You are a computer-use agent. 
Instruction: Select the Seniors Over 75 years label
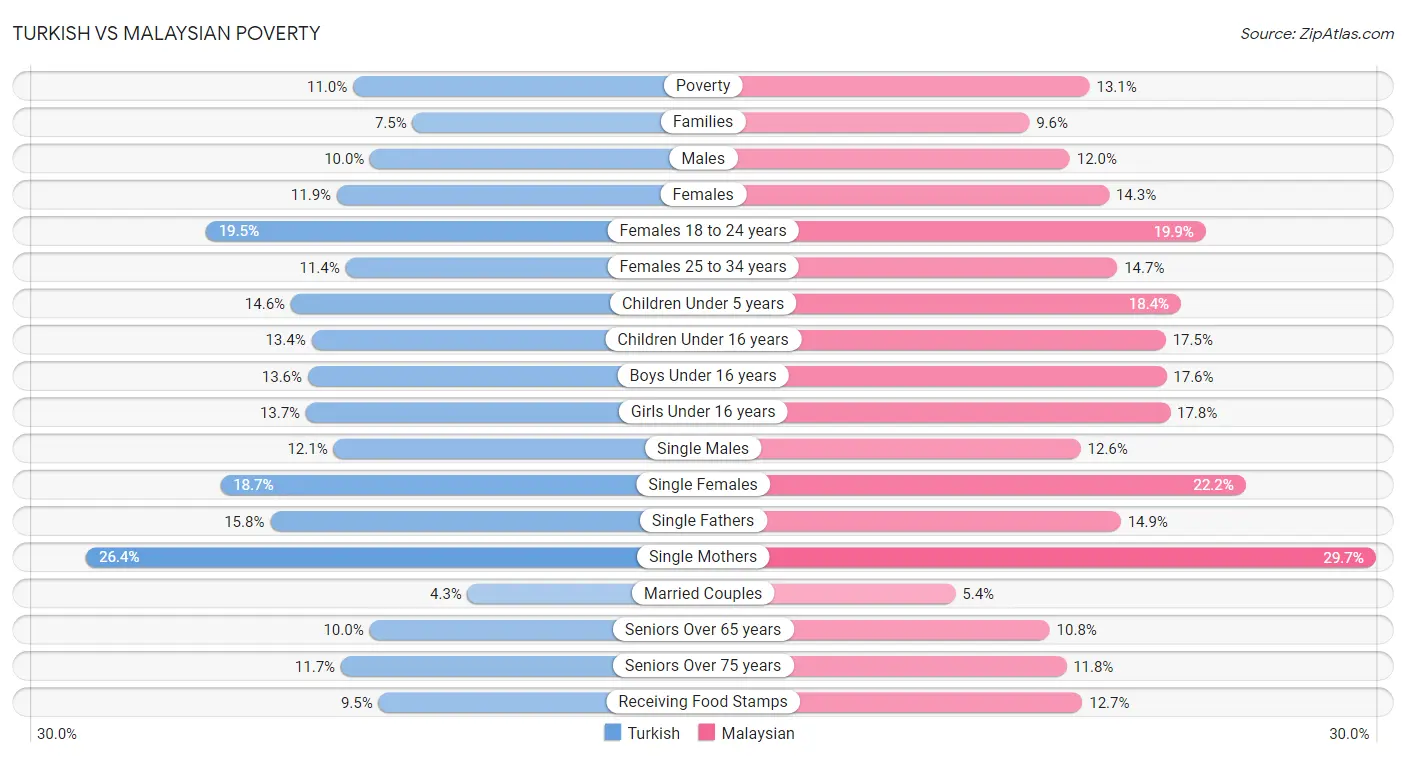(x=703, y=666)
